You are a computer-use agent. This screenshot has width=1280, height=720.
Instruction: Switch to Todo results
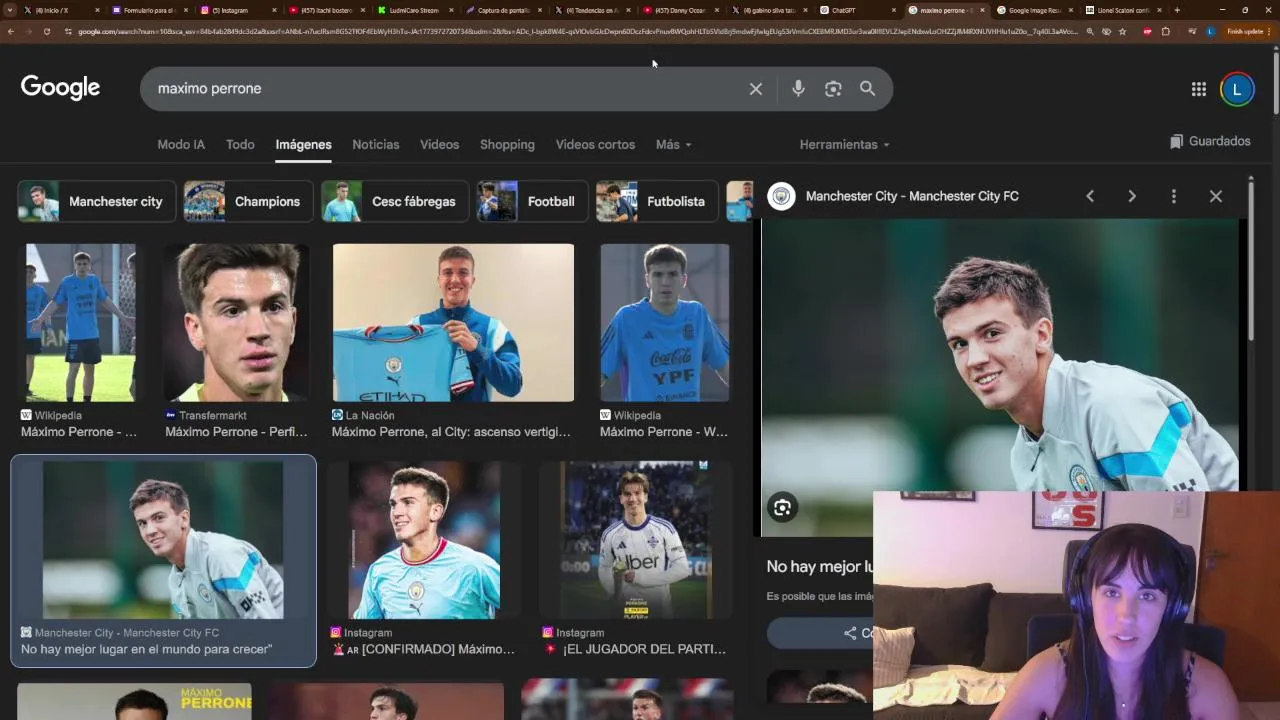pos(240,145)
